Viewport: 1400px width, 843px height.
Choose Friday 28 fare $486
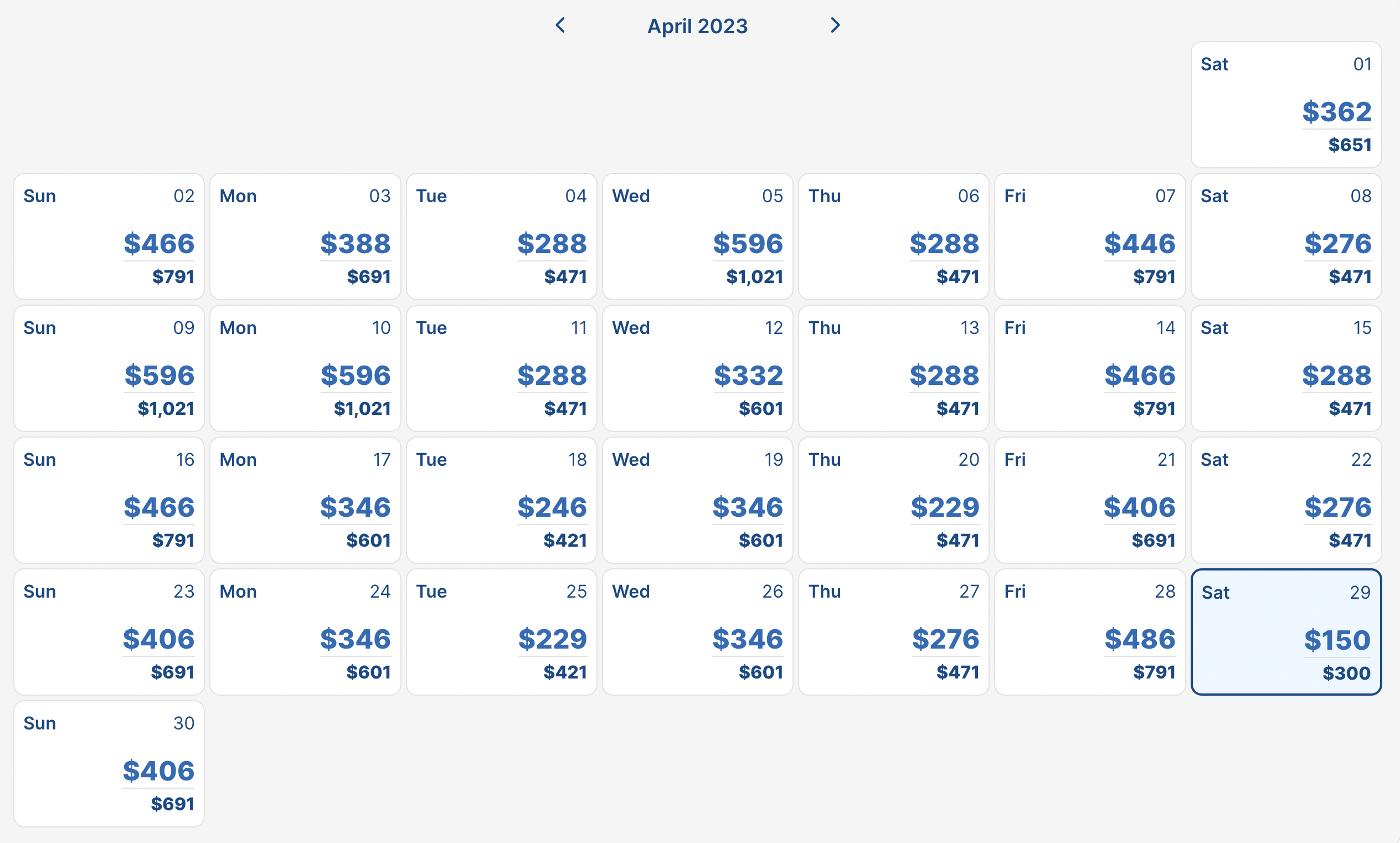tap(1089, 631)
